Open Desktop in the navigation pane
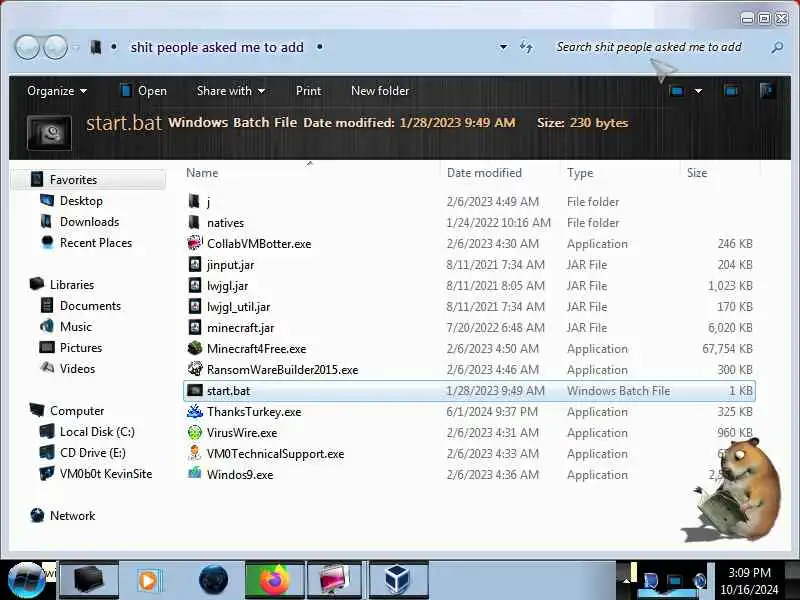 [81, 201]
